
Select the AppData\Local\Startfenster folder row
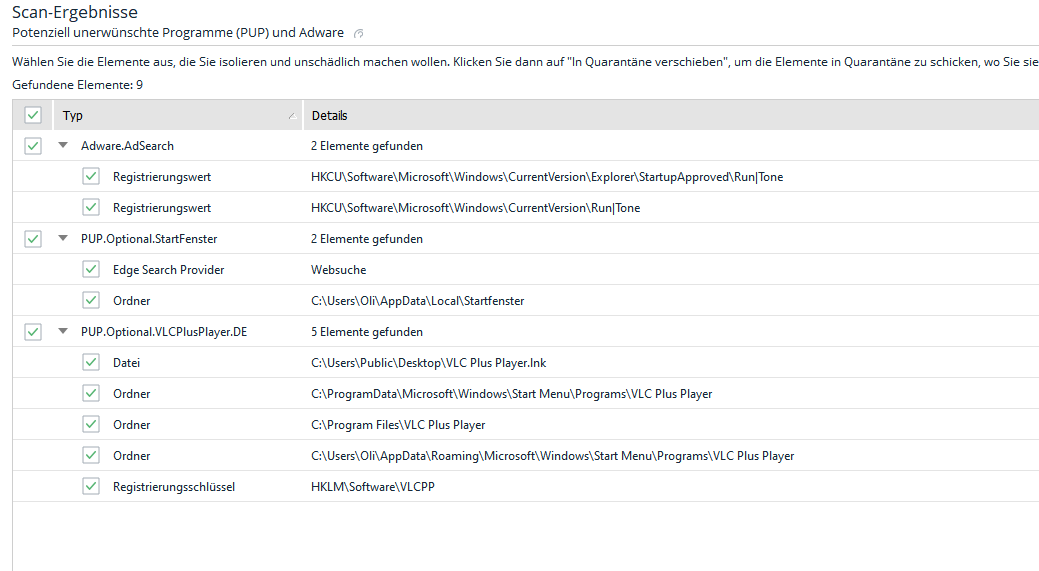point(417,301)
